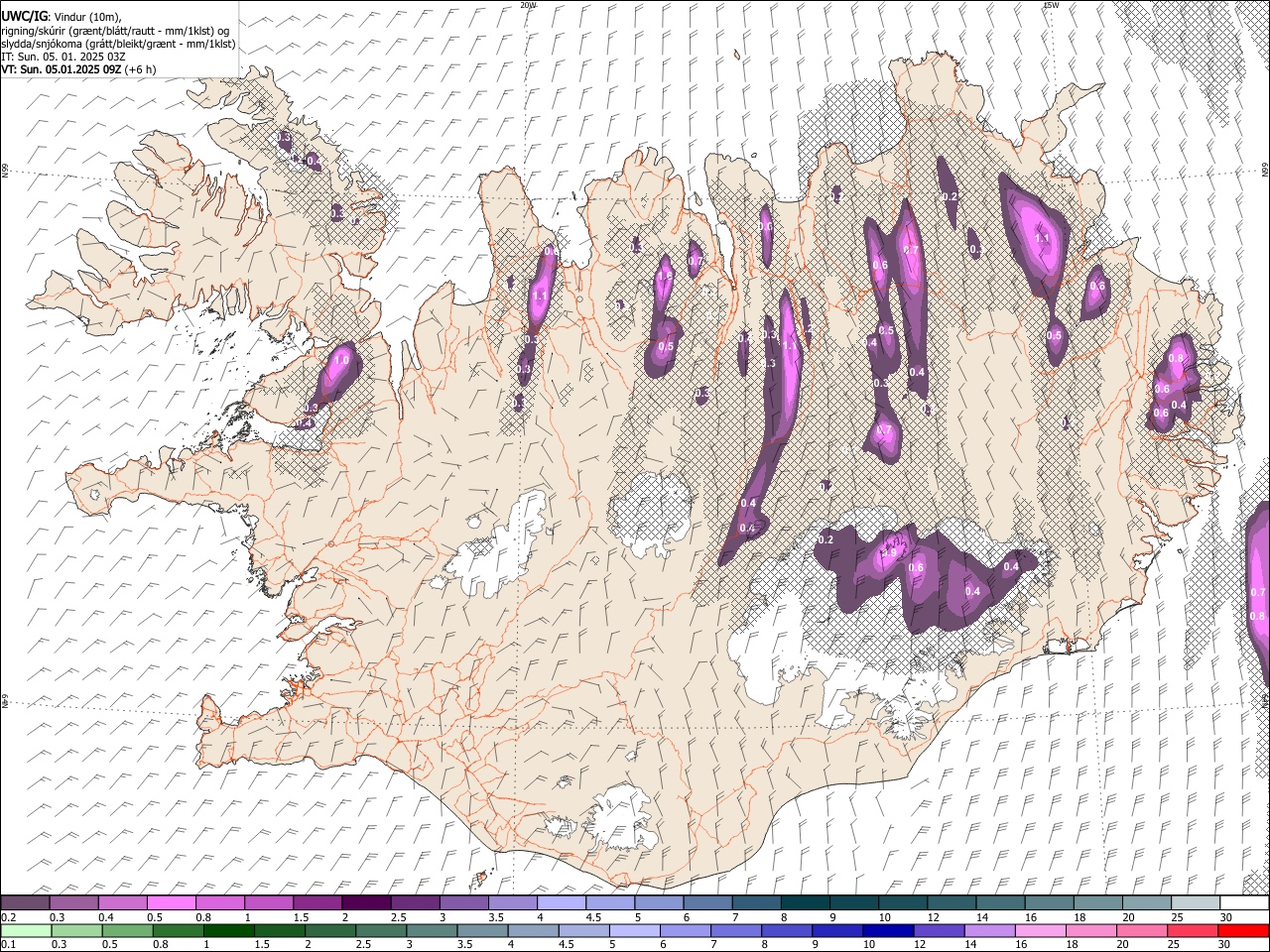Click the 10 swatch in upper legend row
This screenshot has width=1270, height=952.
[x=902, y=902]
